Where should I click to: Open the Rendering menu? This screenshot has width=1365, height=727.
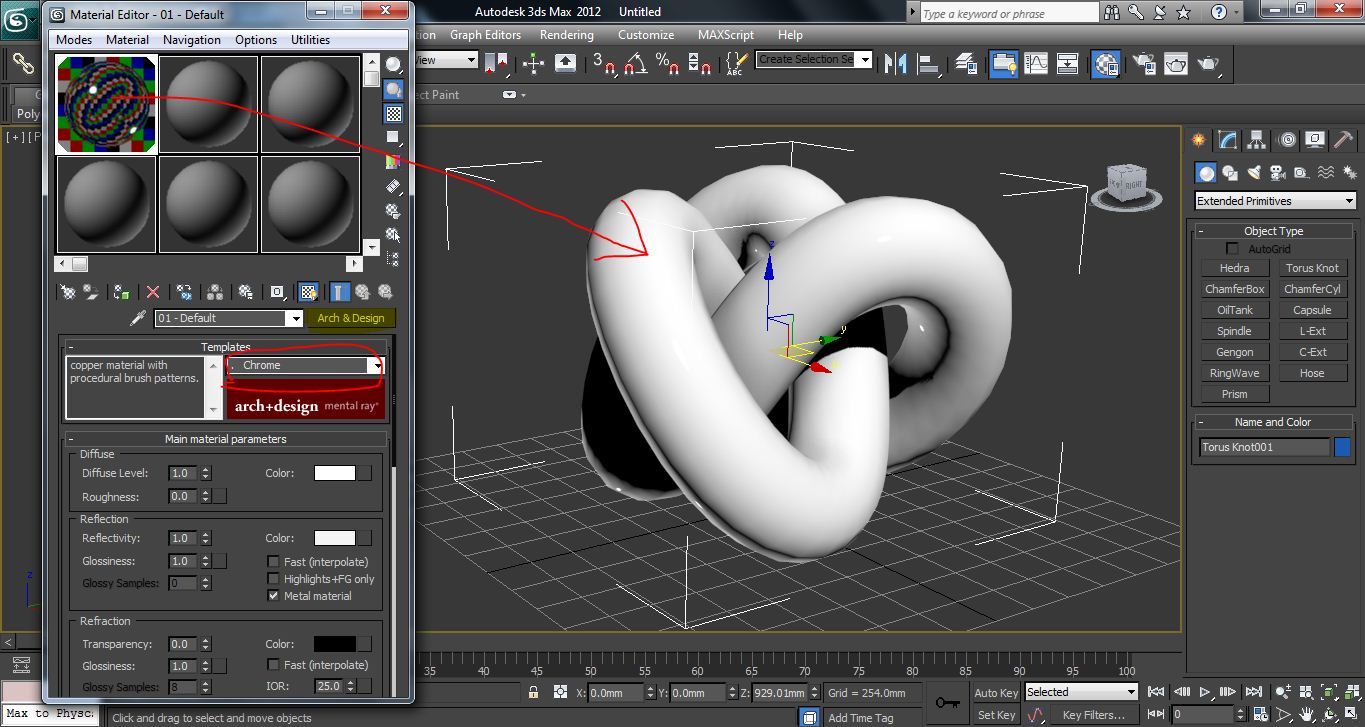(x=566, y=34)
